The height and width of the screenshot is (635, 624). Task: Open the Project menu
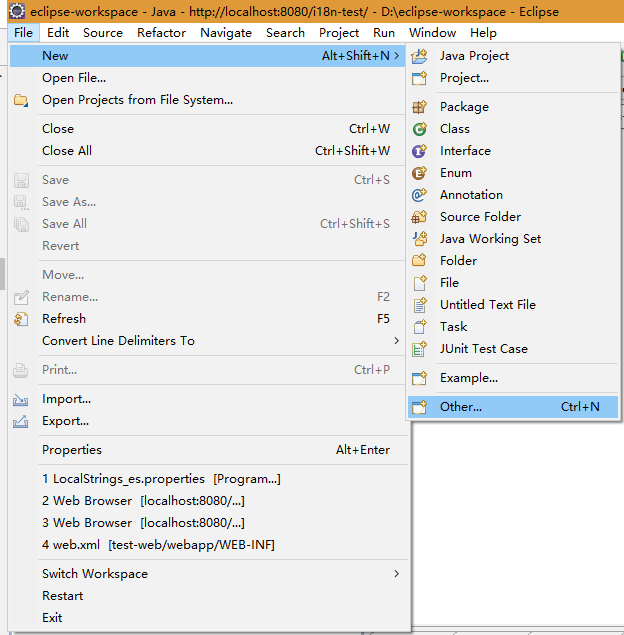(x=339, y=32)
